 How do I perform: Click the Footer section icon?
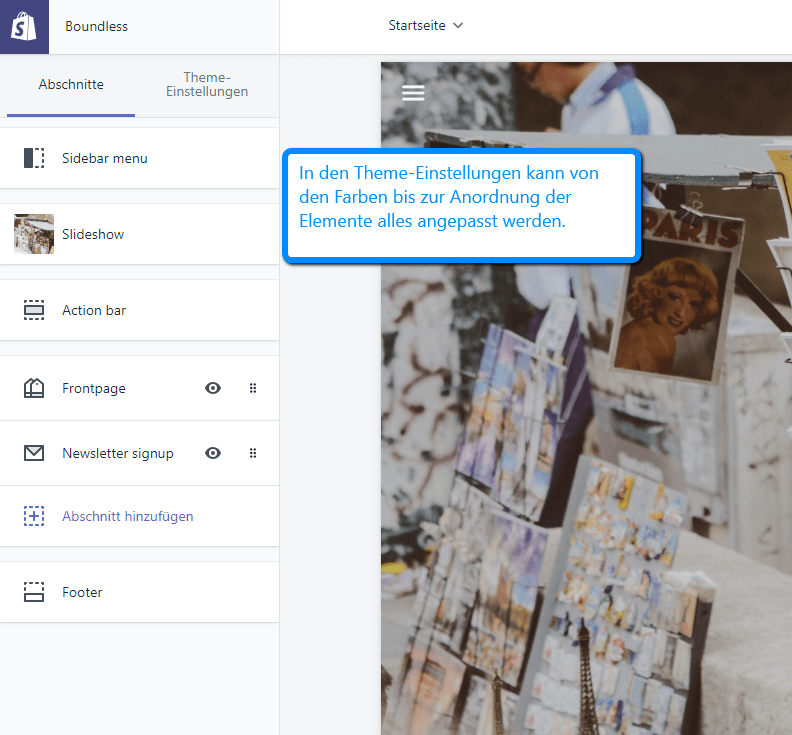34,592
